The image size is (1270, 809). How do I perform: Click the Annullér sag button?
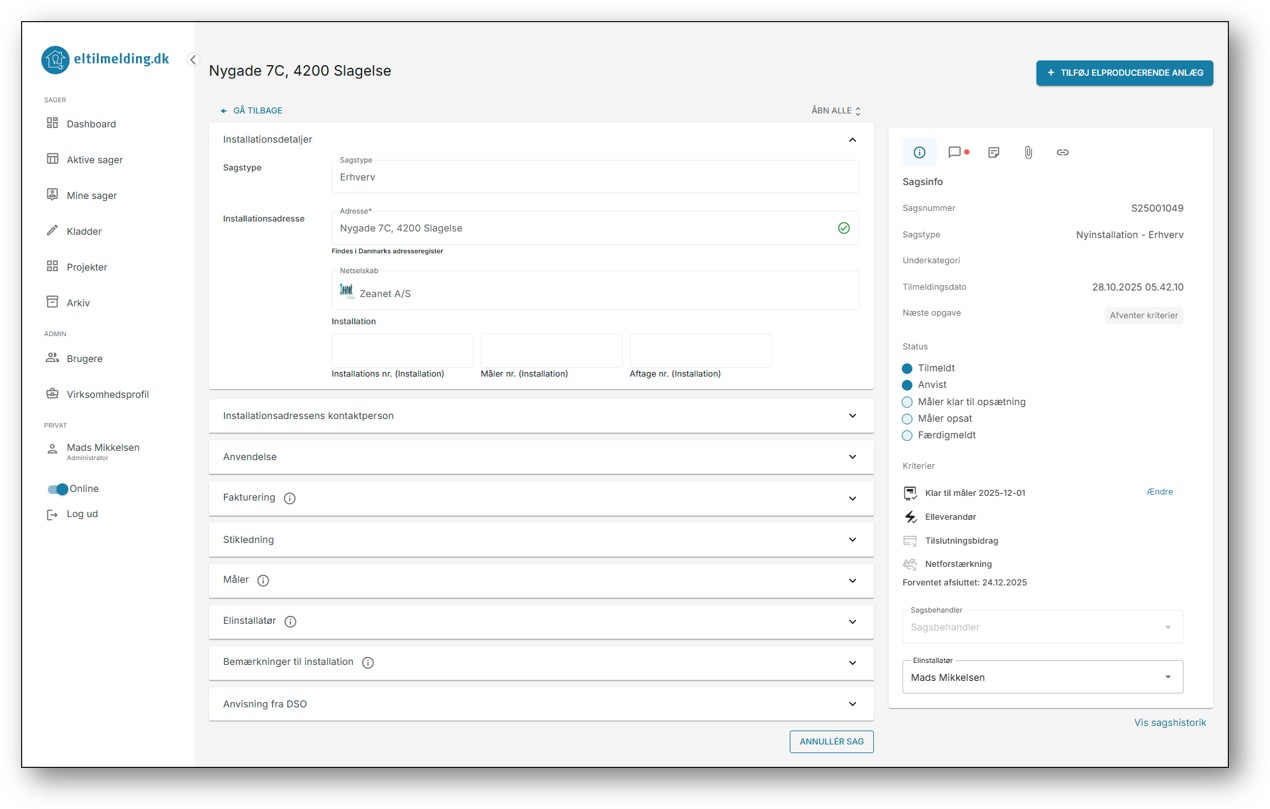click(x=831, y=742)
